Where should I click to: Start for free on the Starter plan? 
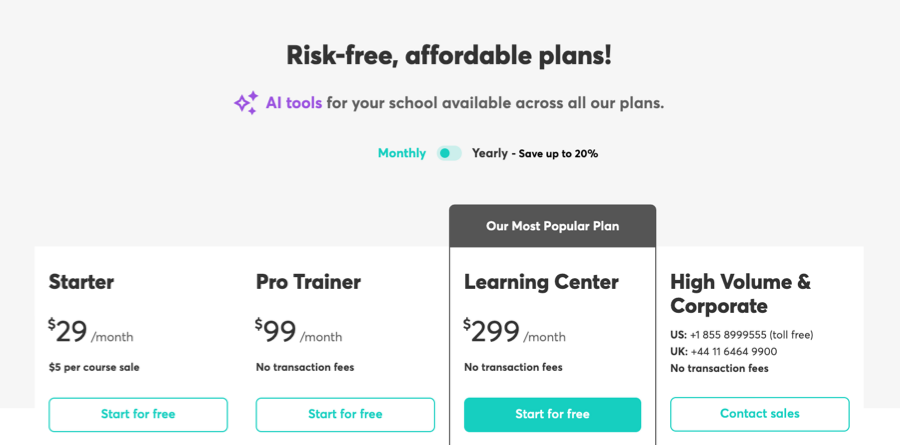[138, 414]
